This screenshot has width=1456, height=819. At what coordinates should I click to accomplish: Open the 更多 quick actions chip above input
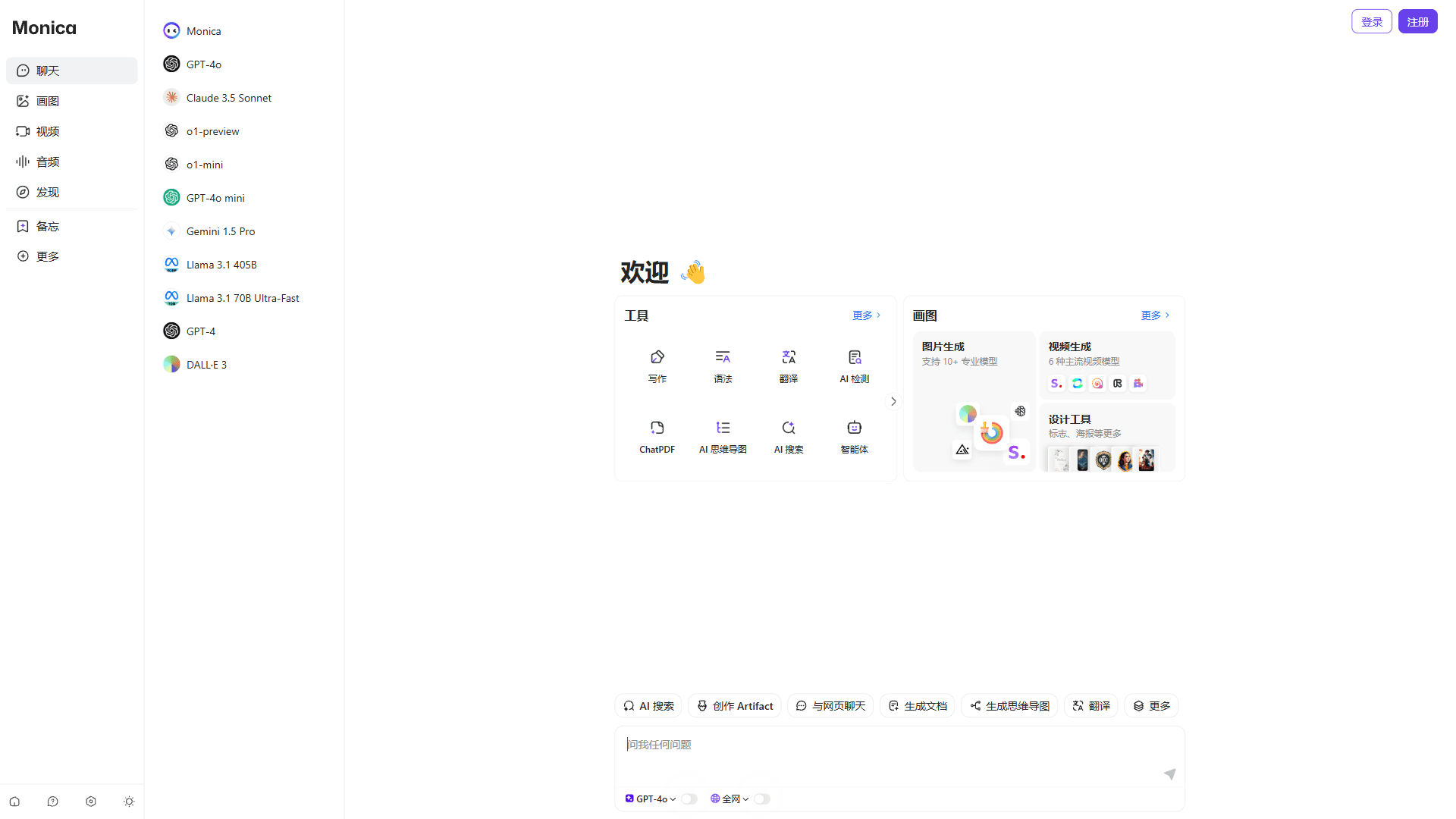(1151, 706)
